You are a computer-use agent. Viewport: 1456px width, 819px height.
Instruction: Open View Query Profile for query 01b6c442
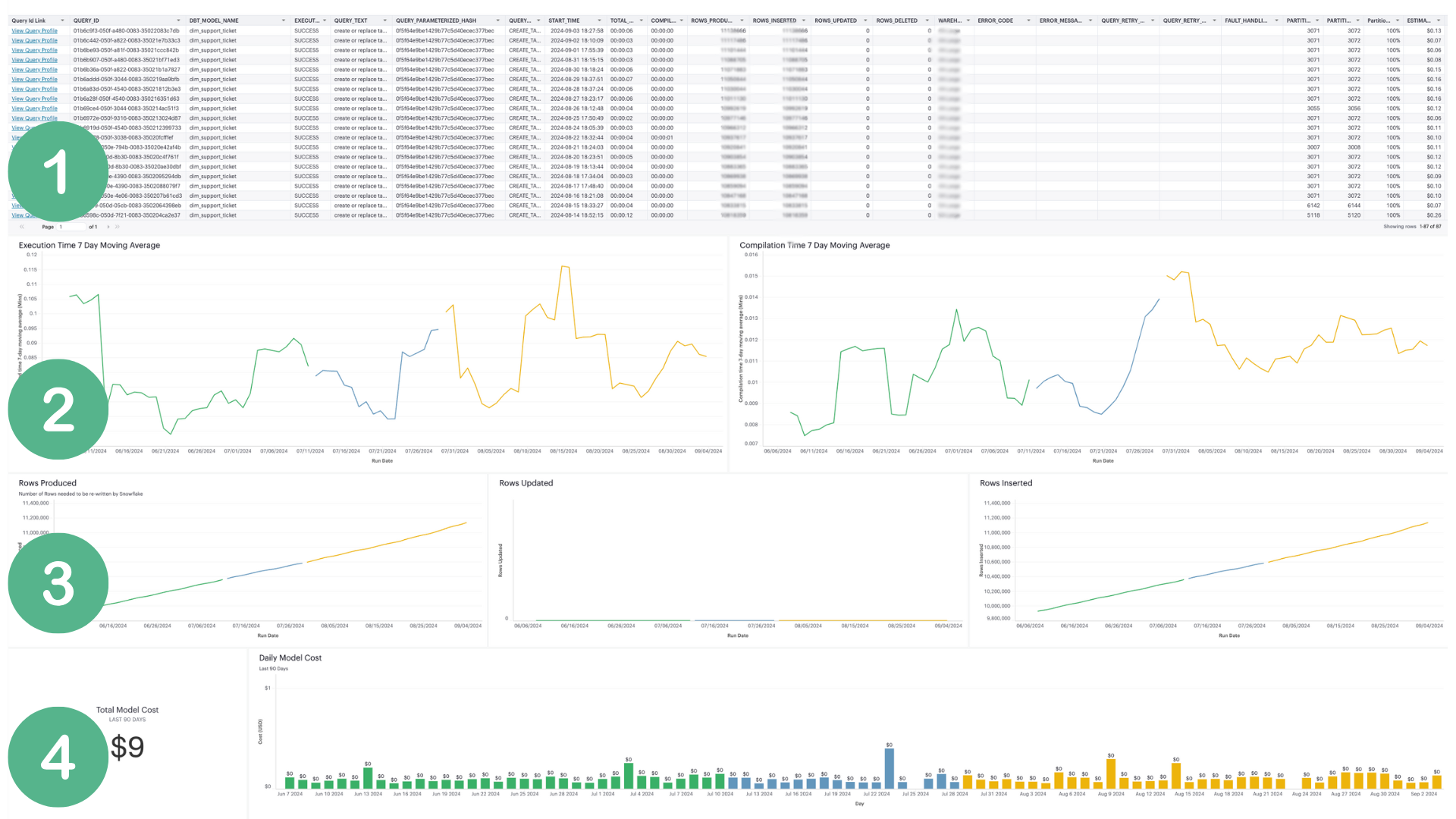(x=34, y=41)
